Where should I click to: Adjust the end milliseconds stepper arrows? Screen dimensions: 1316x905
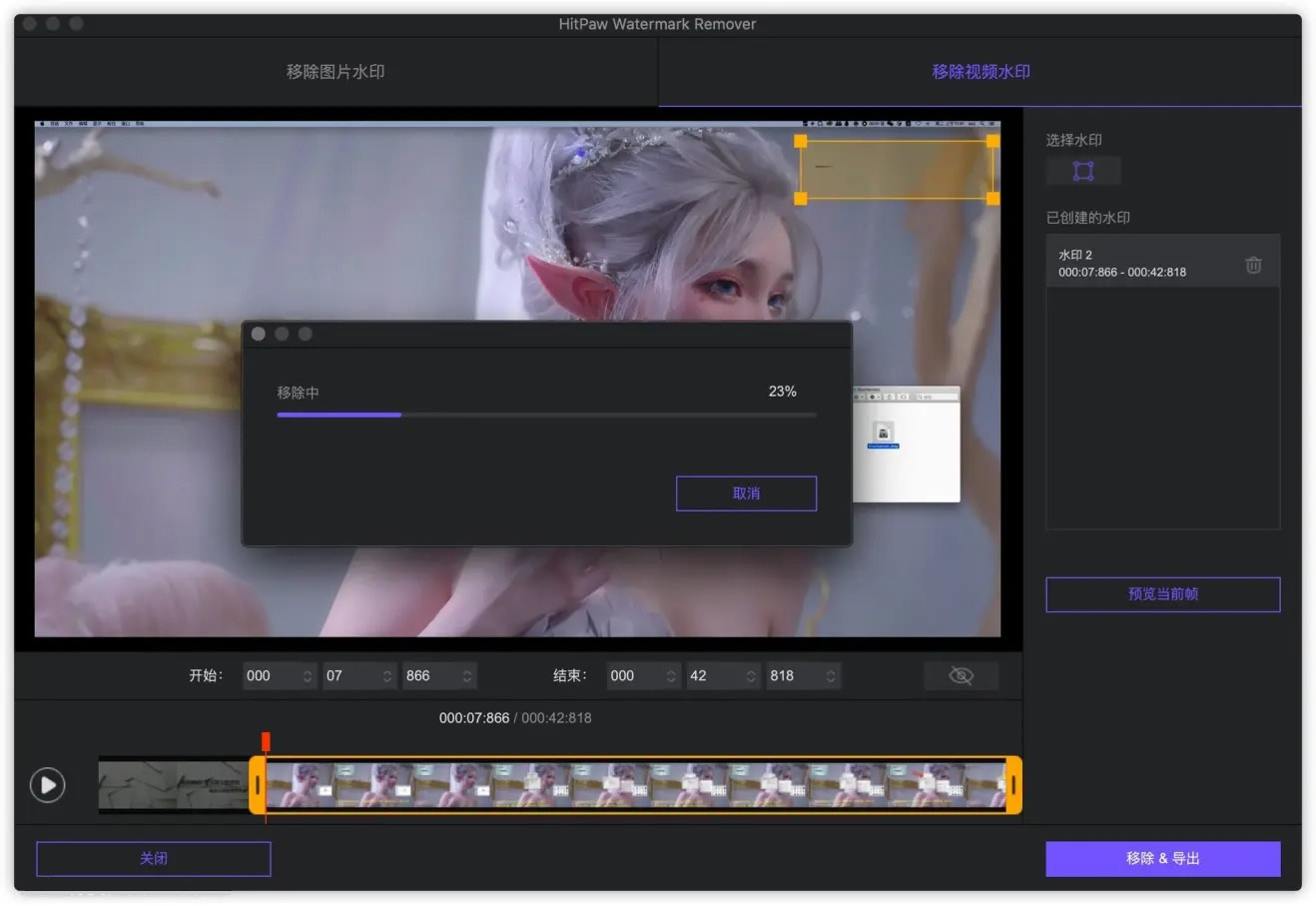coord(831,676)
